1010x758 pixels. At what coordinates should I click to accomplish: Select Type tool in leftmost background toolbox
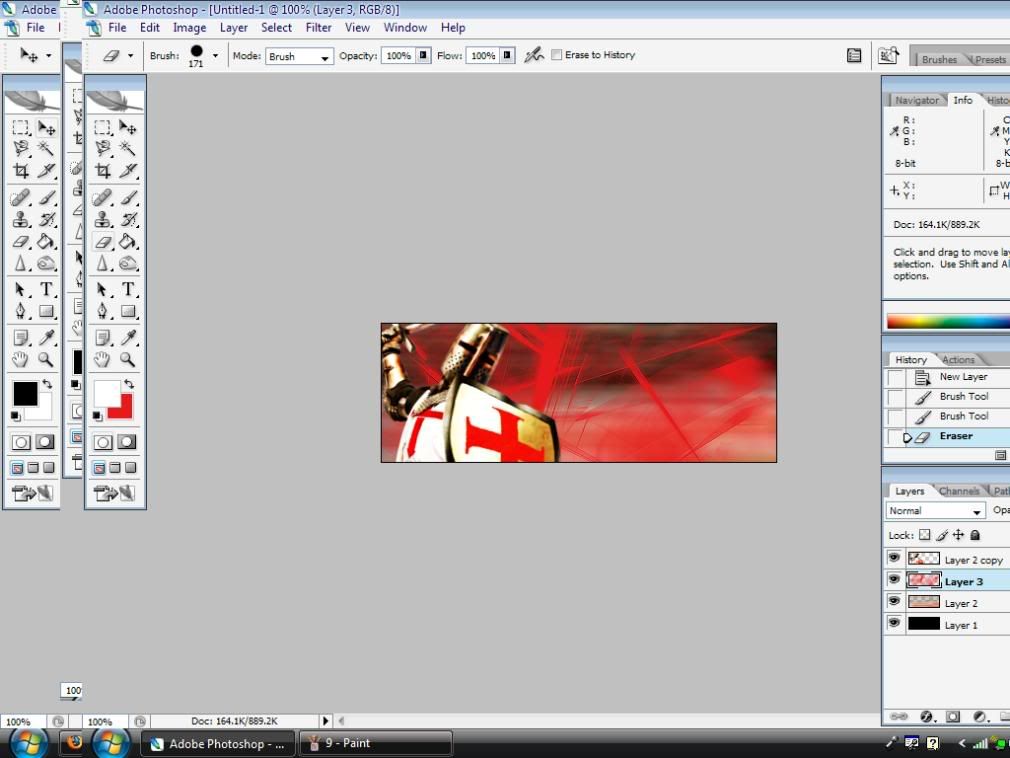point(46,289)
